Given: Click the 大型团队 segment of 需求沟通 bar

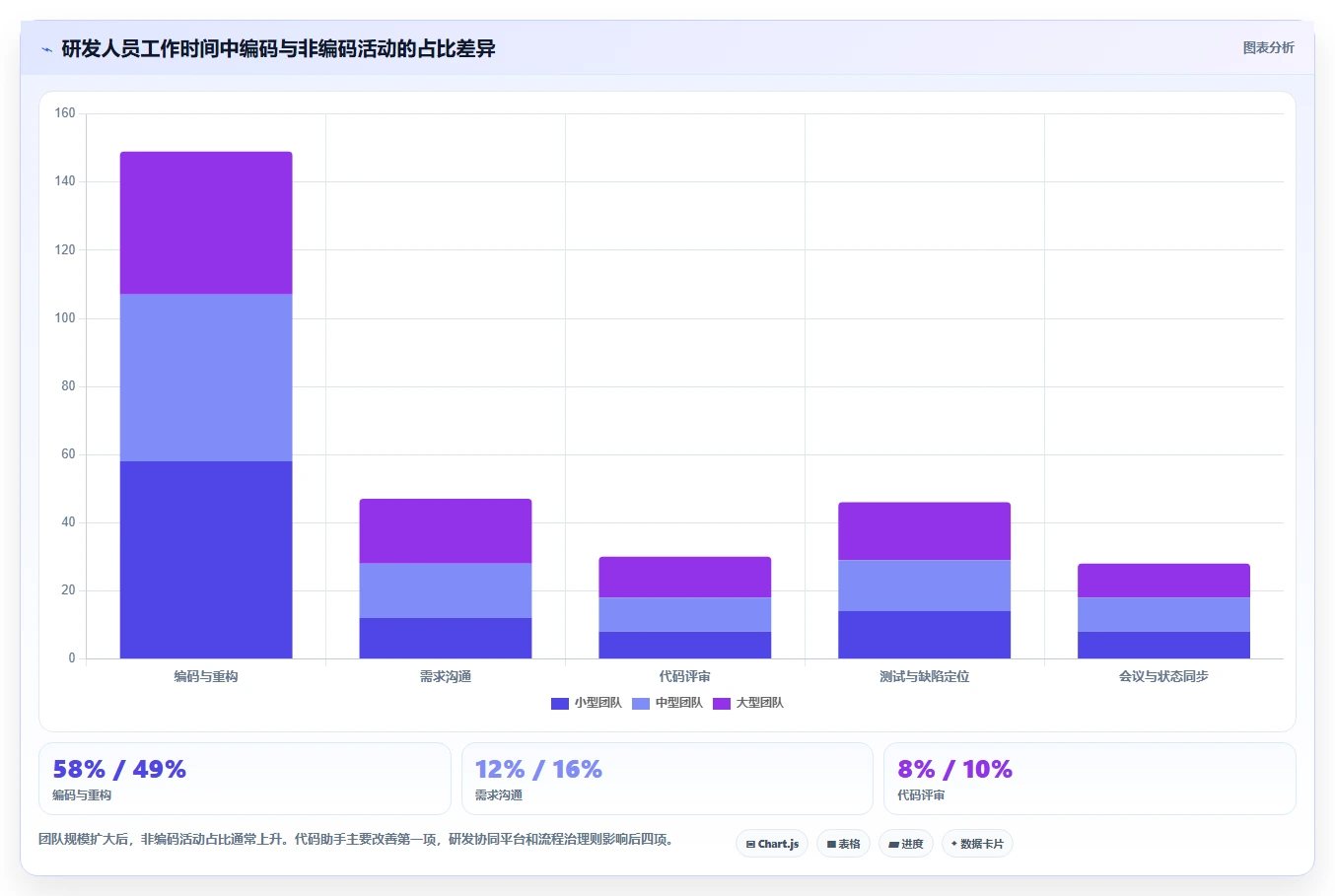Looking at the screenshot, I should pyautogui.click(x=446, y=530).
